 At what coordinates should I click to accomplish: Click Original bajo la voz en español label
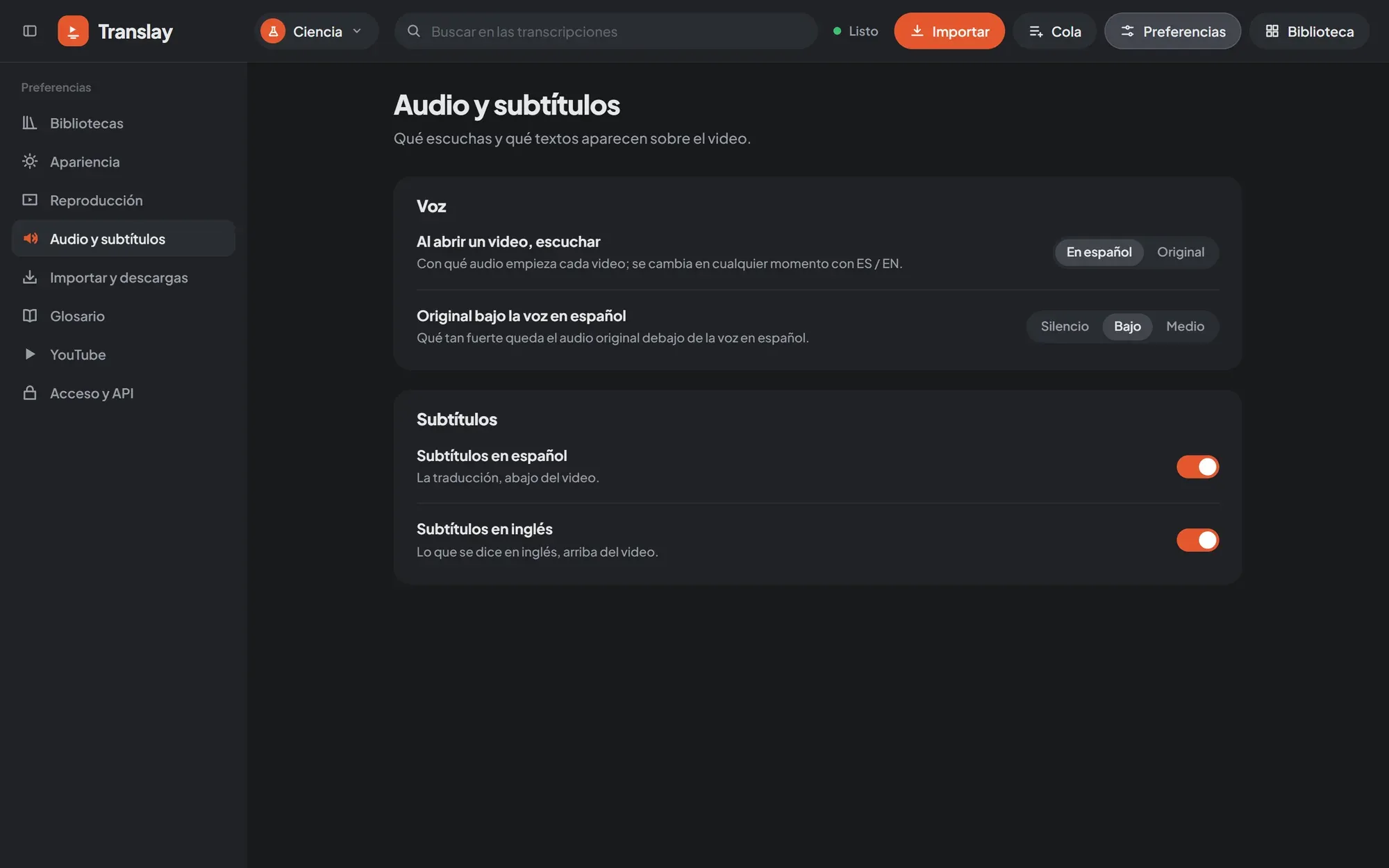(521, 316)
